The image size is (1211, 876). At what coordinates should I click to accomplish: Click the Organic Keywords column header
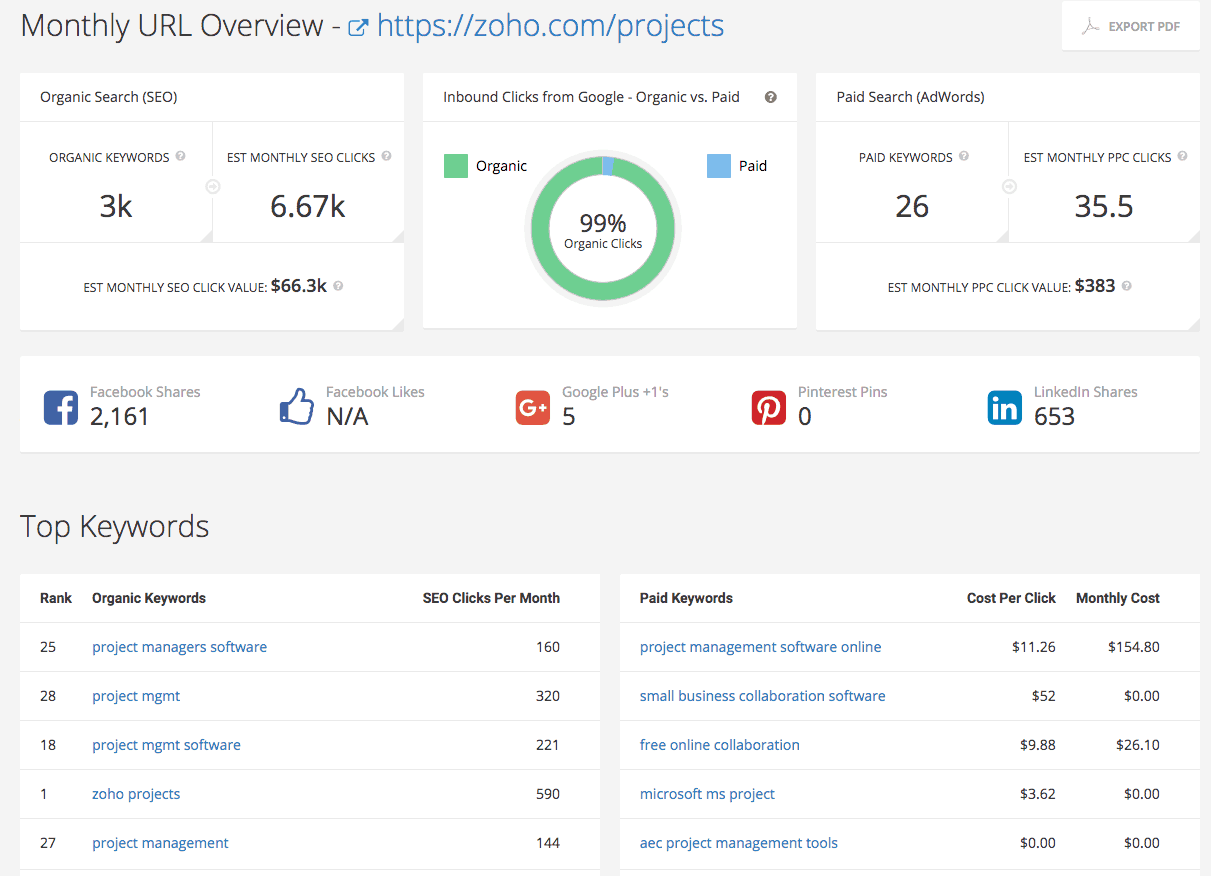point(149,598)
